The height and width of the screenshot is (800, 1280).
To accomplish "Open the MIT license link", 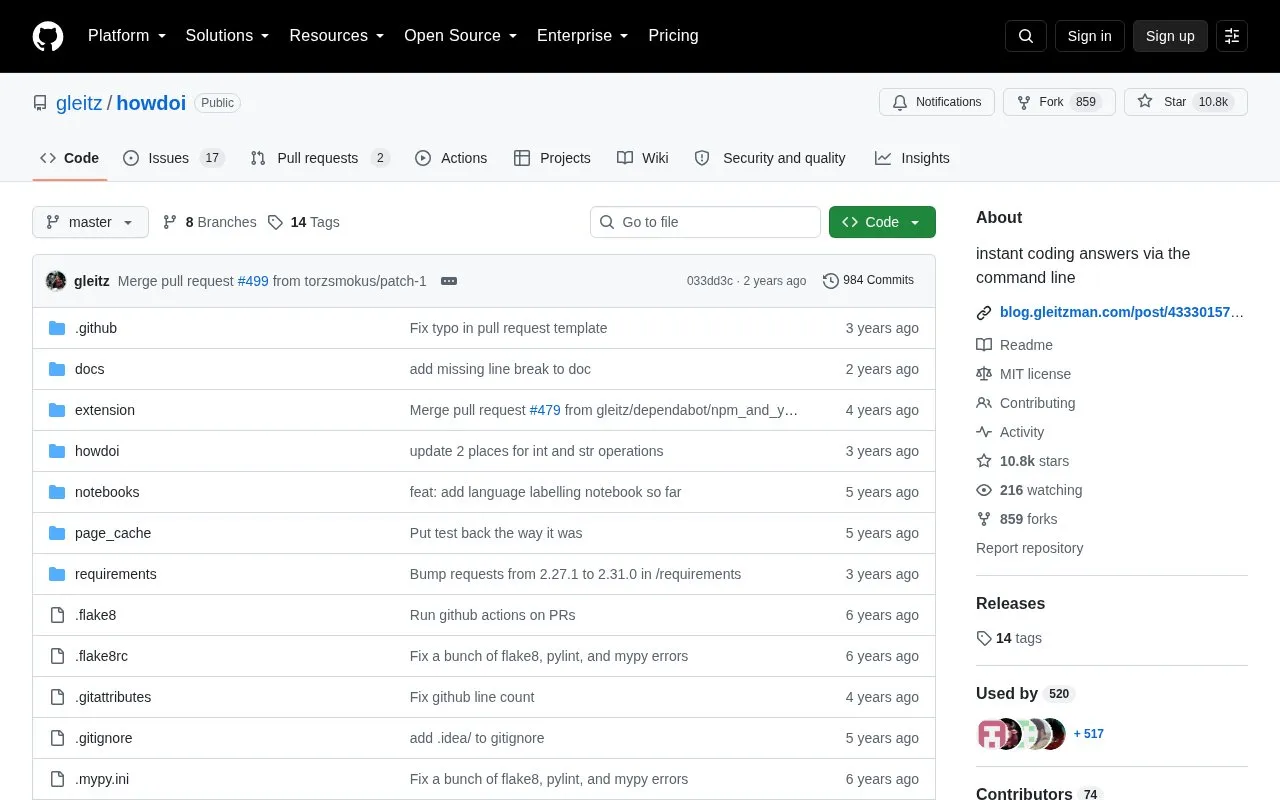I will point(1023,374).
